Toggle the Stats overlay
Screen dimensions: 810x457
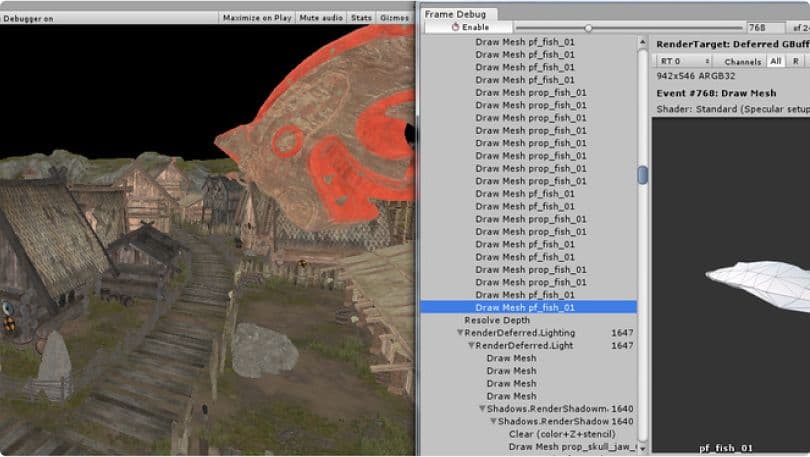362,17
